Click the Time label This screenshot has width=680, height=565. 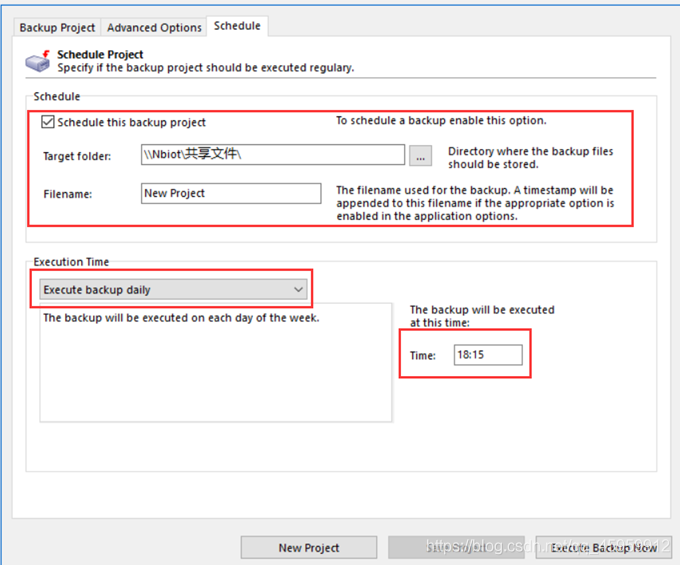click(423, 356)
